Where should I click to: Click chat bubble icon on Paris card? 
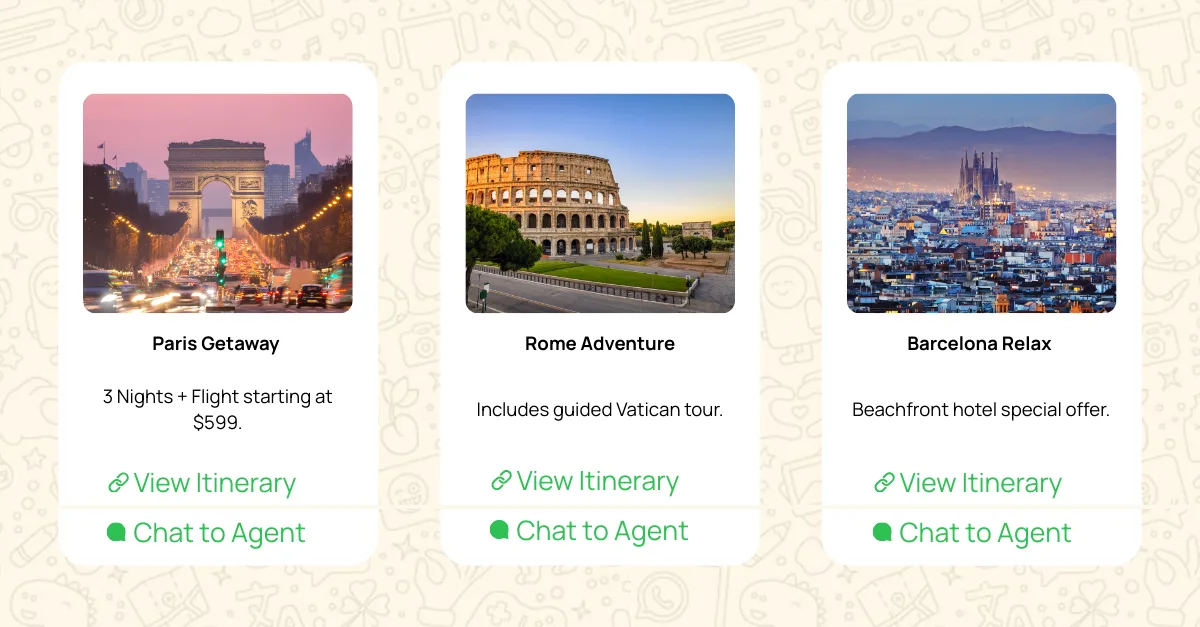117,533
